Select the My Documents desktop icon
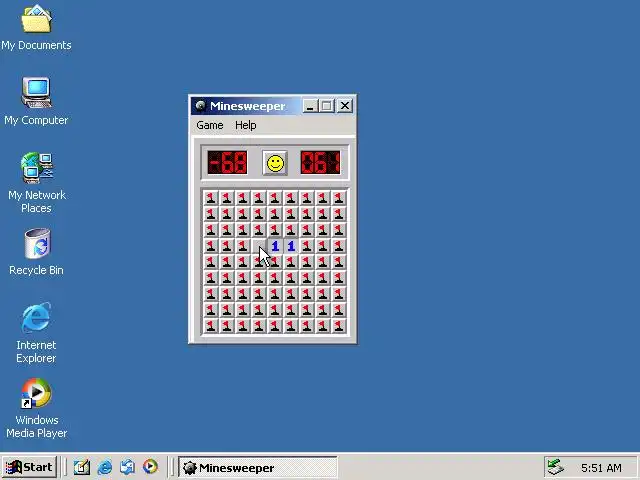Screen dimensions: 640x480 tap(36, 28)
